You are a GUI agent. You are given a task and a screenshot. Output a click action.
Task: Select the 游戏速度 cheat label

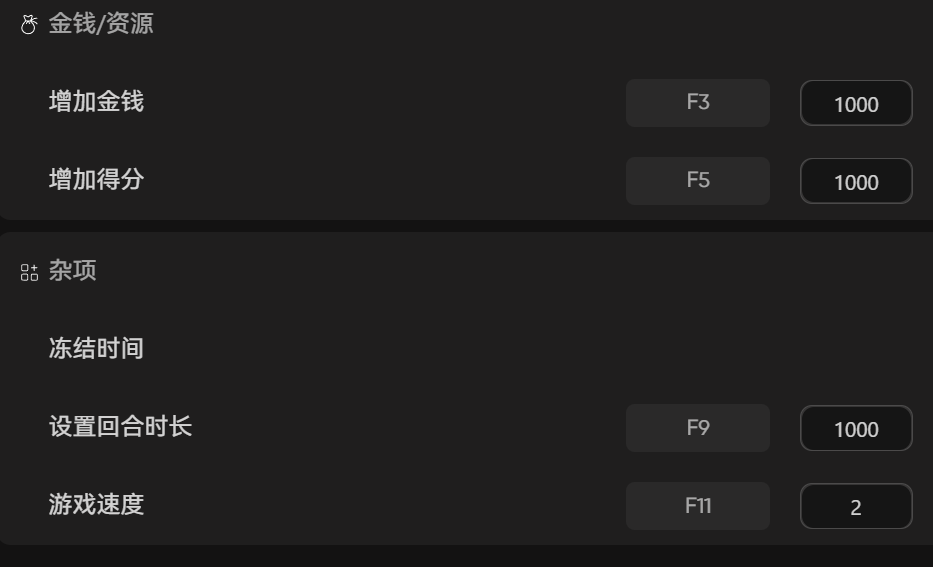96,505
